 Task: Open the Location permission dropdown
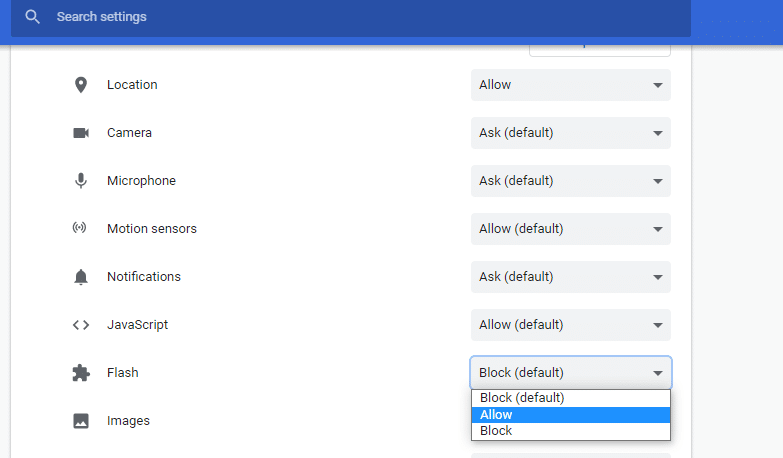tap(570, 85)
